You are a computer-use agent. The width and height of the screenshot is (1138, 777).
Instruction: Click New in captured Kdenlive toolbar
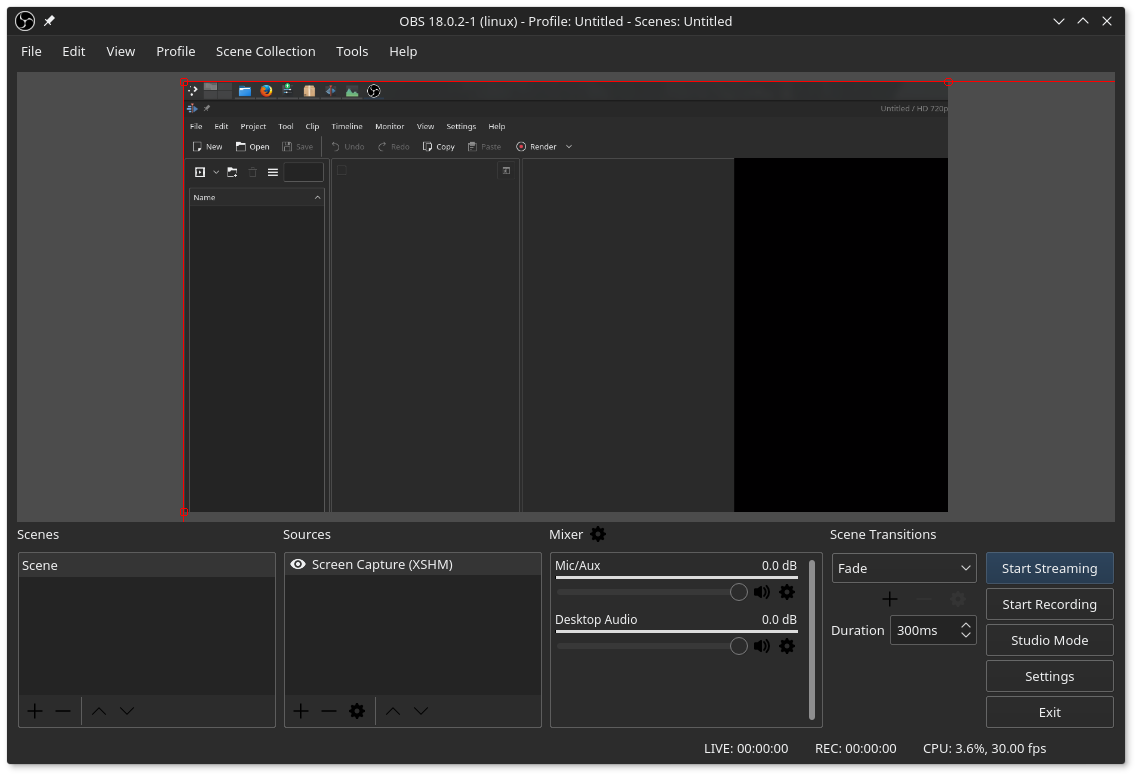coord(208,147)
